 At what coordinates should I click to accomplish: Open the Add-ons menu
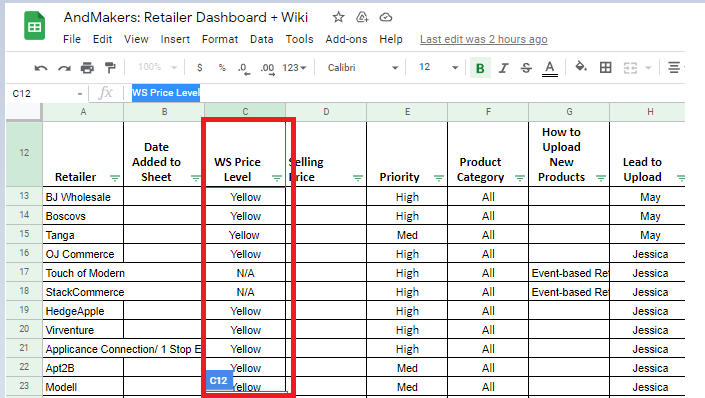coord(346,40)
